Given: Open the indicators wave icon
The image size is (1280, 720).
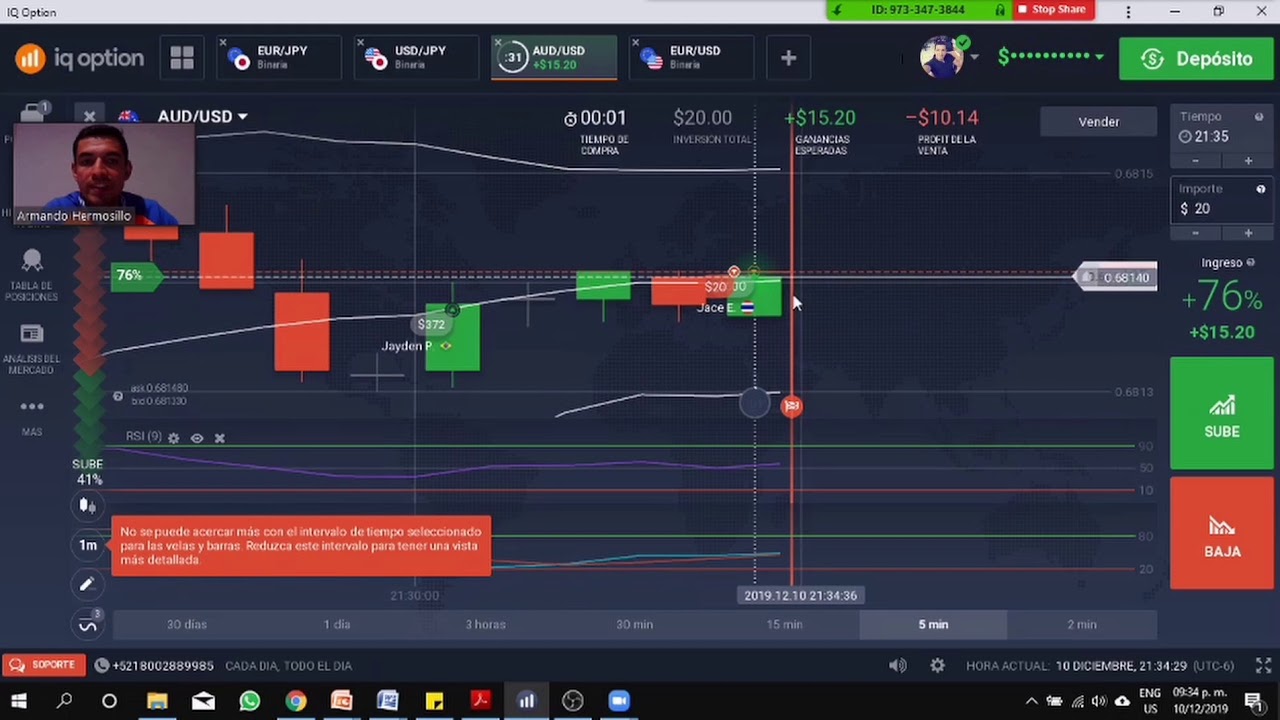Looking at the screenshot, I should 88,623.
